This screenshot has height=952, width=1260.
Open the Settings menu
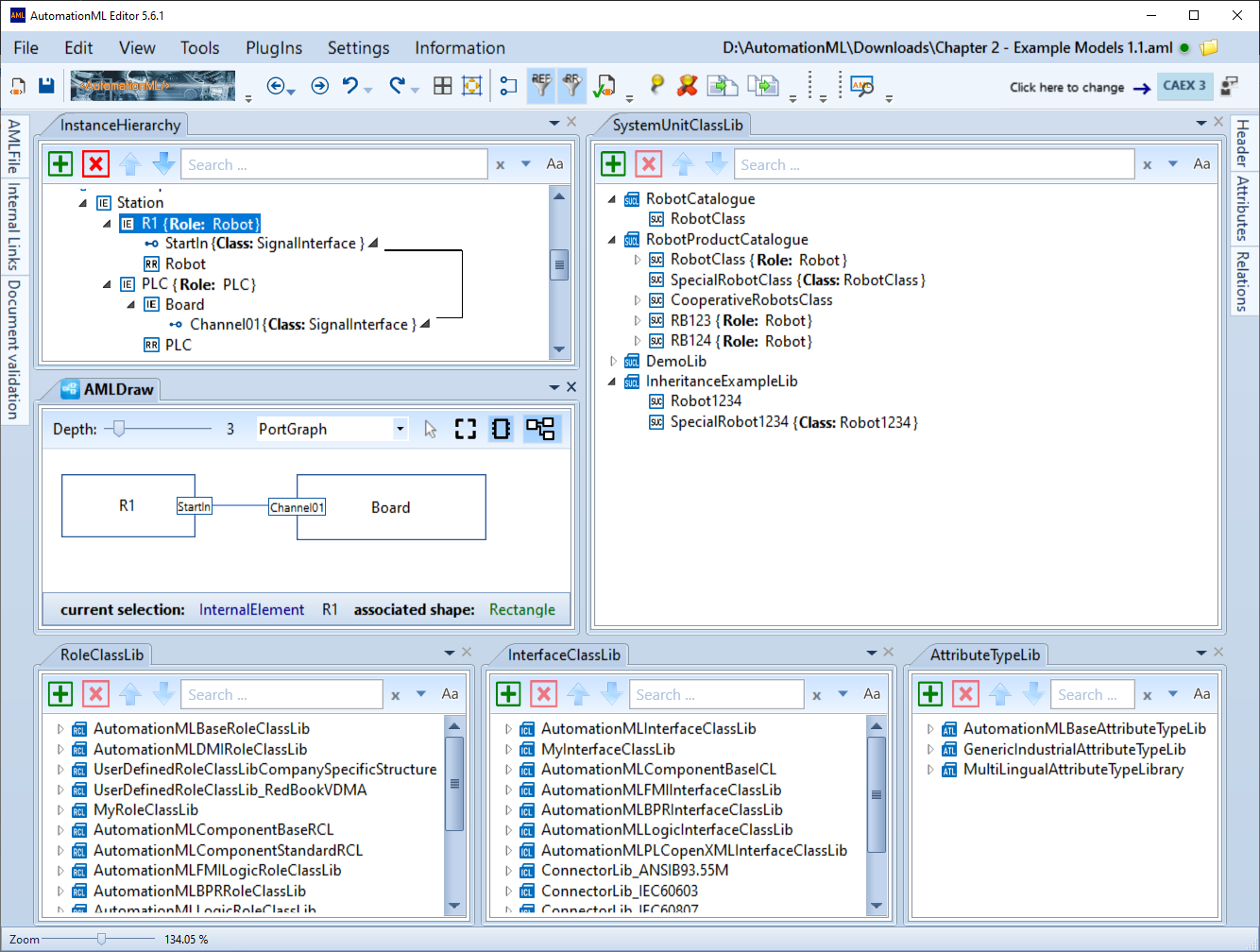click(358, 48)
